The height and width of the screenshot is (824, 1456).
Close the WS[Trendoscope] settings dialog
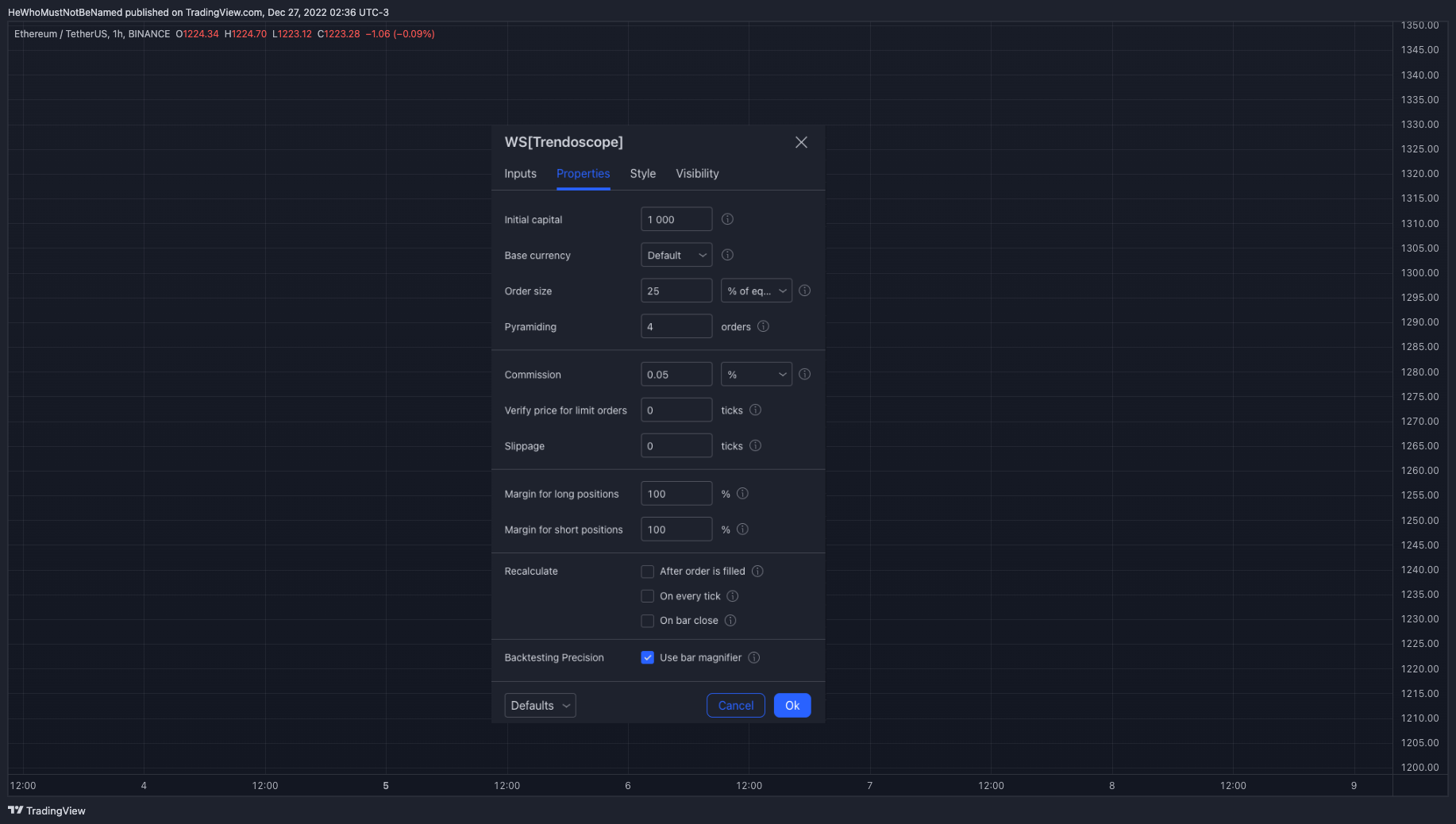(801, 142)
